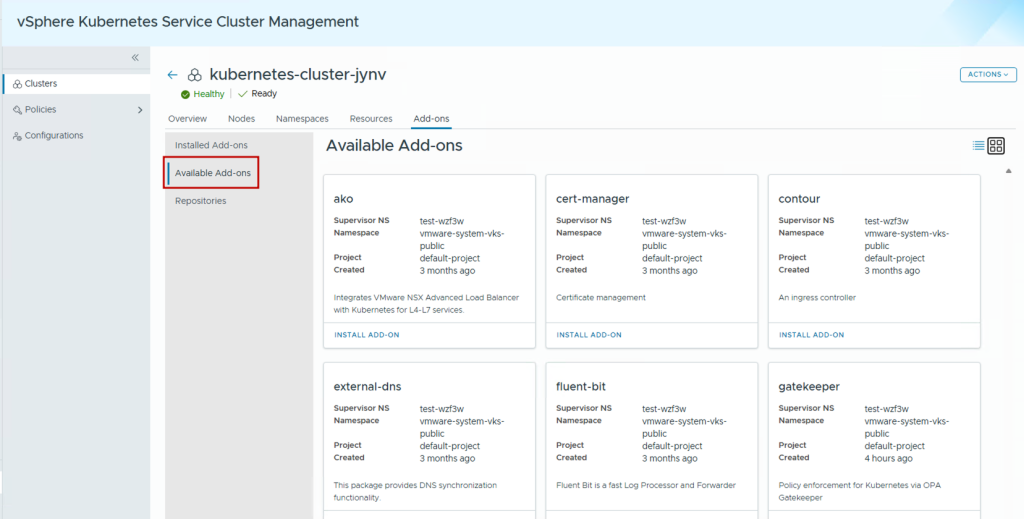Open the ACTIONS dropdown
The height and width of the screenshot is (519, 1024).
tap(988, 74)
